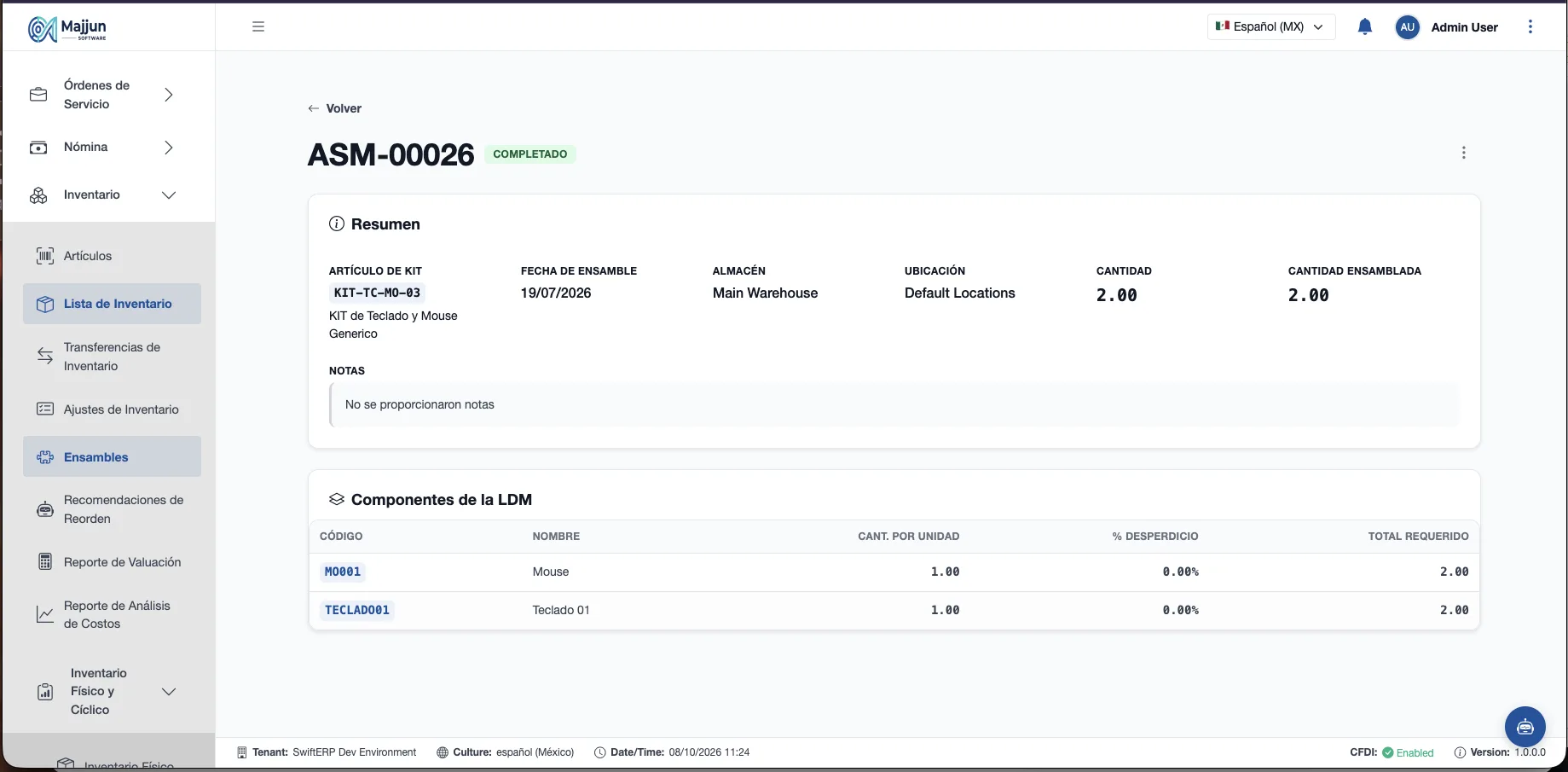
Task: Click the KIT-TC-MO-03 kit article code
Action: pos(377,293)
